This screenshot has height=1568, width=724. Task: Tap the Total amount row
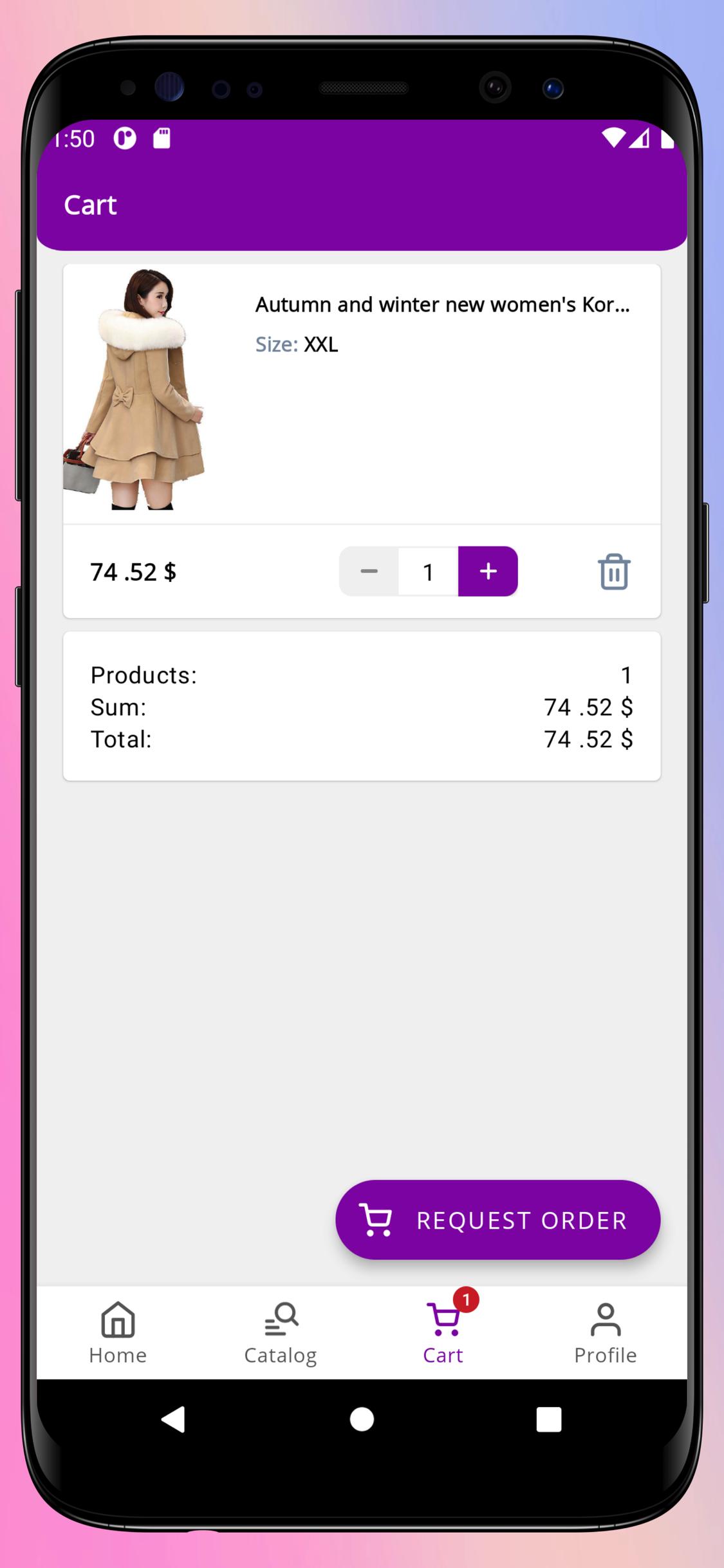(x=362, y=739)
